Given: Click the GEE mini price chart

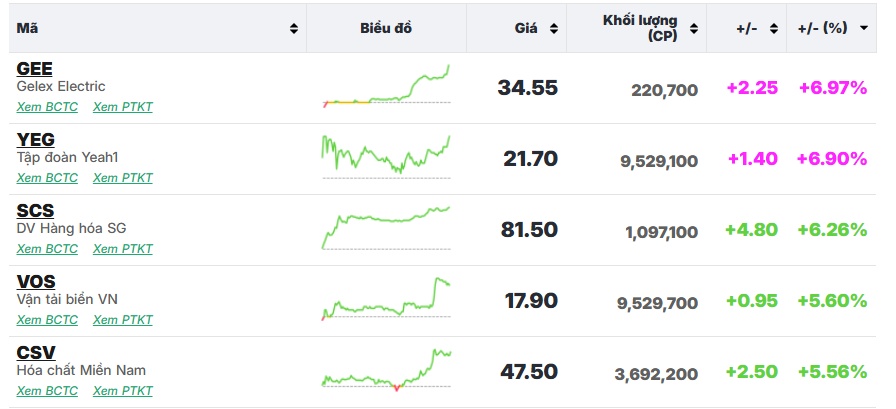Looking at the screenshot, I should [x=386, y=86].
